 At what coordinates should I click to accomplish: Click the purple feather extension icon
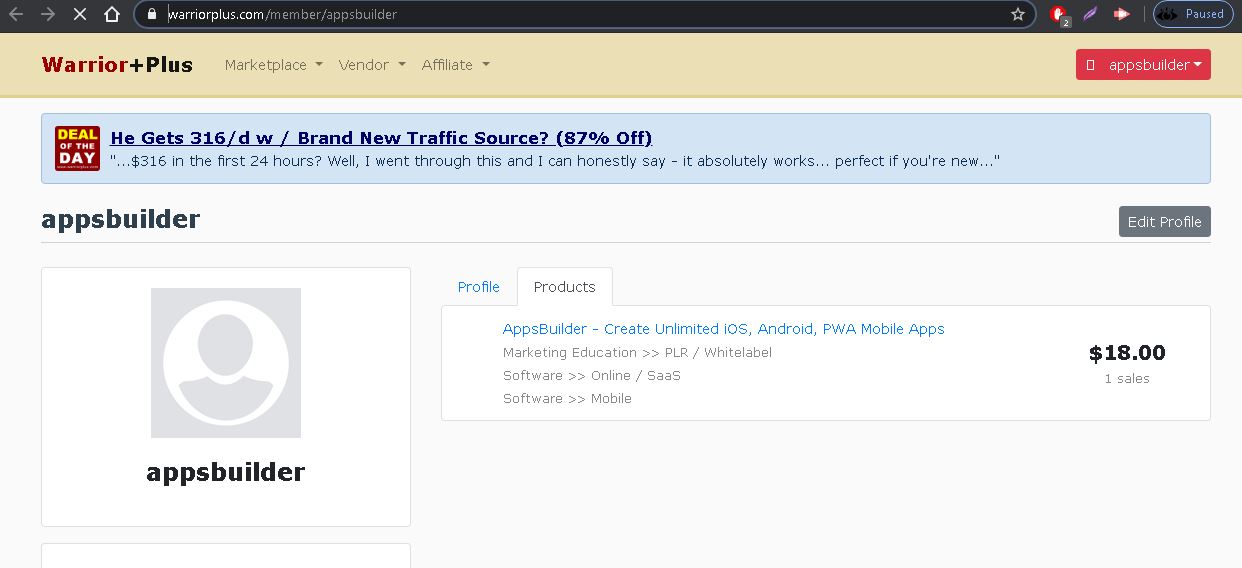point(1091,15)
